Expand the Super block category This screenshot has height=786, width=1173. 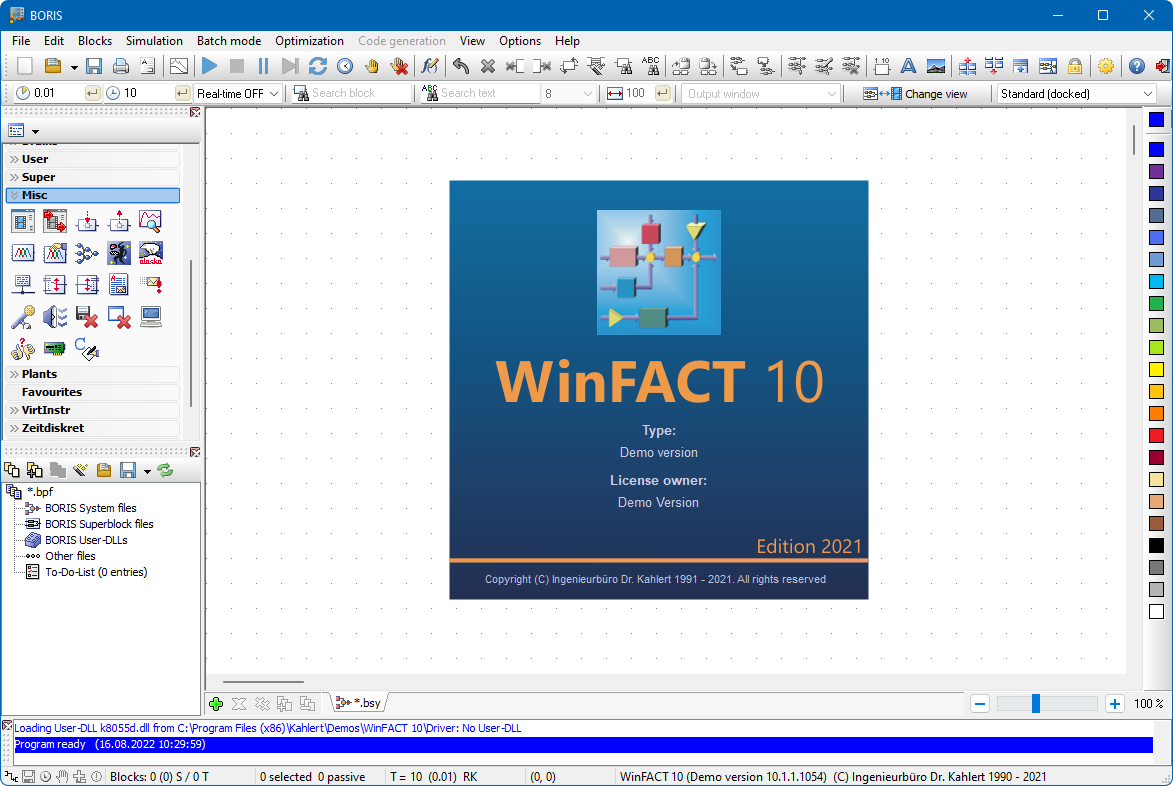[93, 177]
